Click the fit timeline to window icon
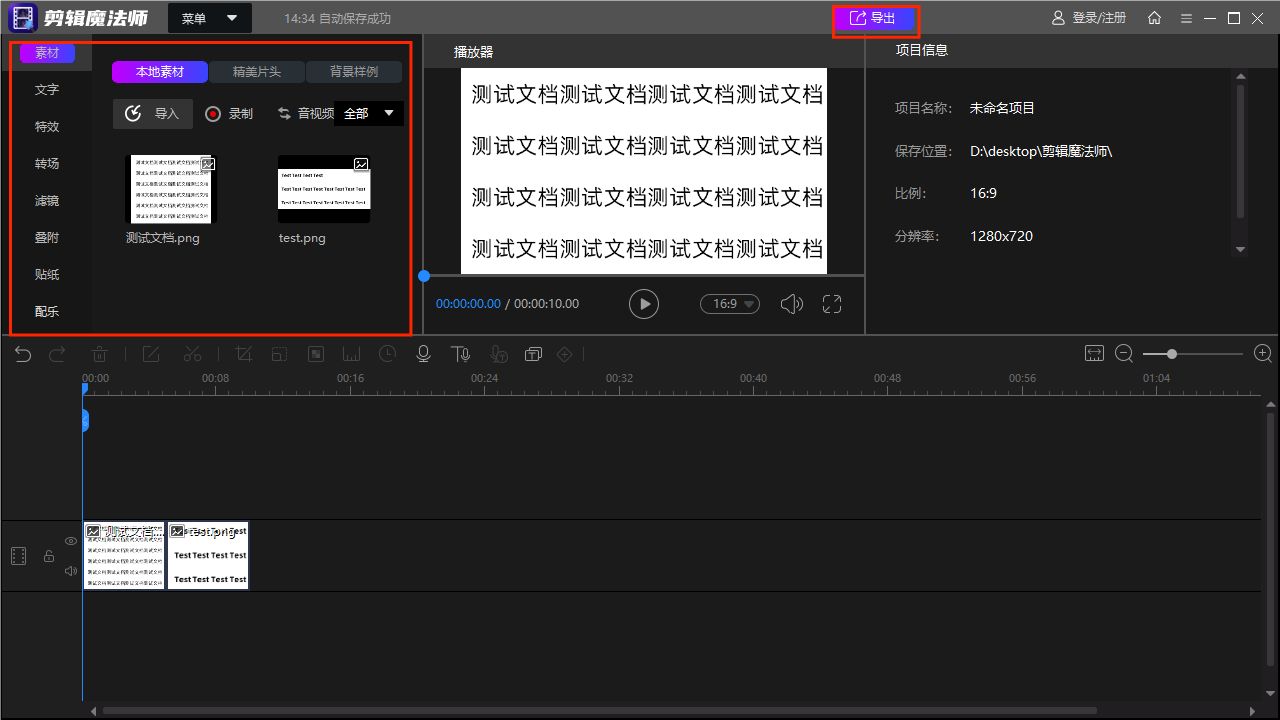This screenshot has height=720, width=1280. point(1094,354)
